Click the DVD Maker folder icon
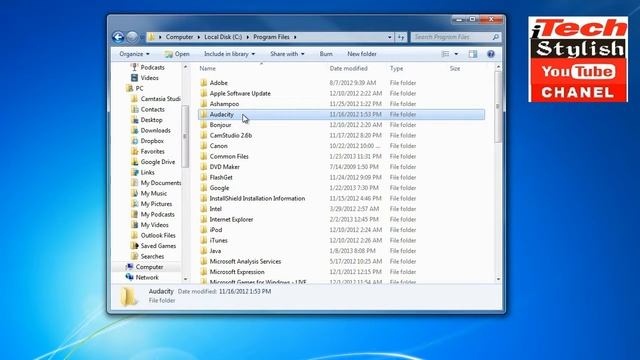This screenshot has width=640, height=360. coord(204,167)
